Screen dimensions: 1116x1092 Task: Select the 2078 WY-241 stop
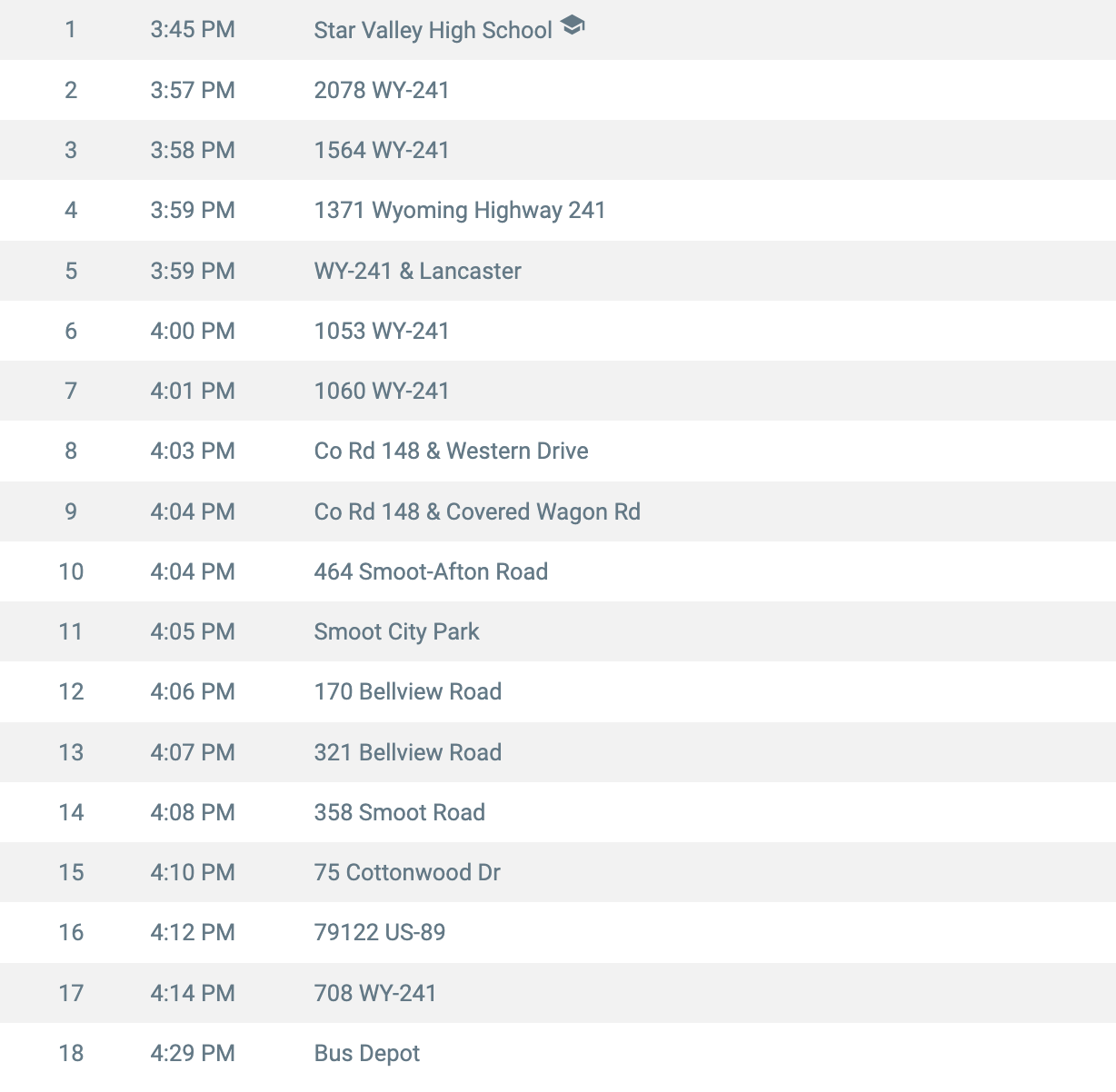coord(382,90)
